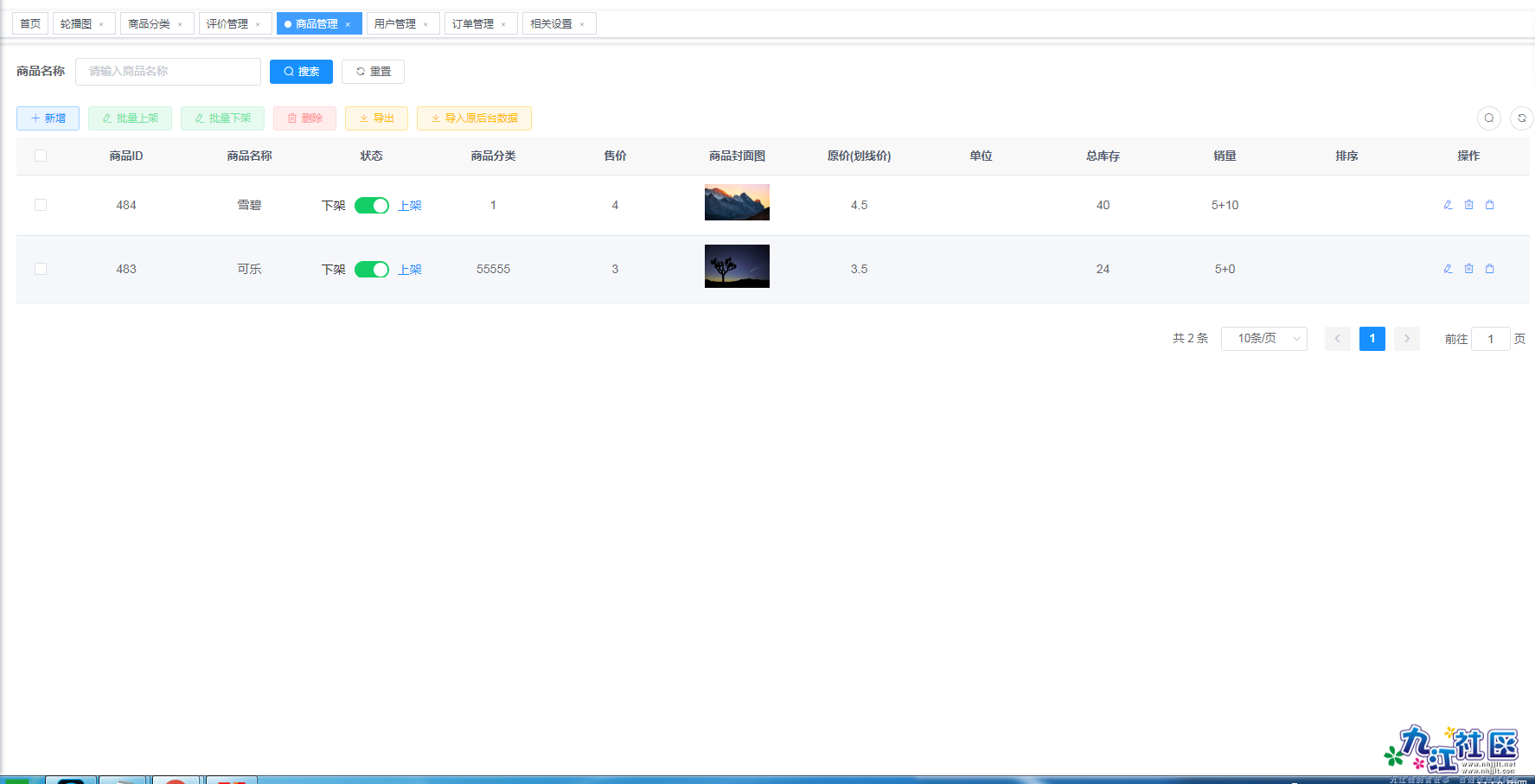Click the shopping bag icon for product 483
The height and width of the screenshot is (784, 1535).
[x=1489, y=269]
